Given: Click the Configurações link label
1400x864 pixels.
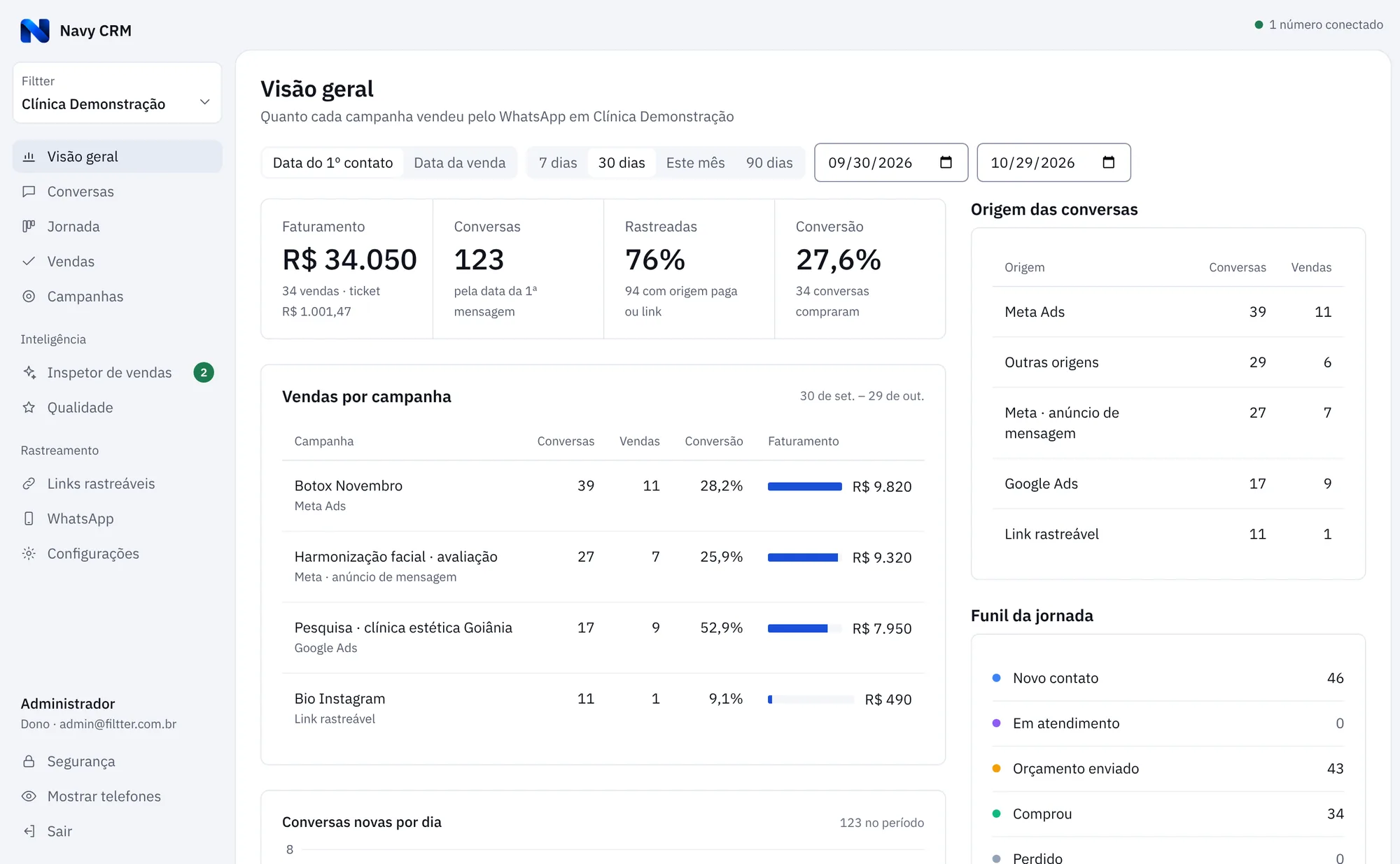Looking at the screenshot, I should 93,553.
